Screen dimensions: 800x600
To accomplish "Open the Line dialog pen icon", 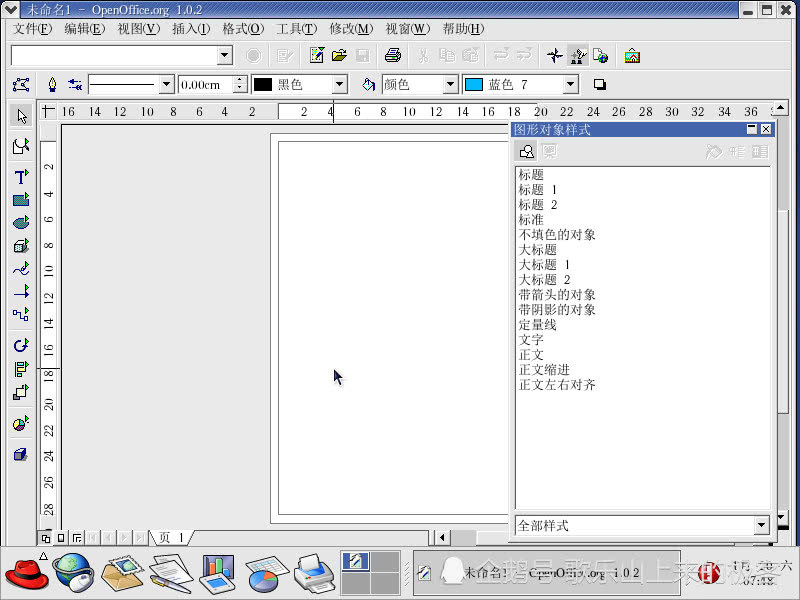I will (x=52, y=85).
